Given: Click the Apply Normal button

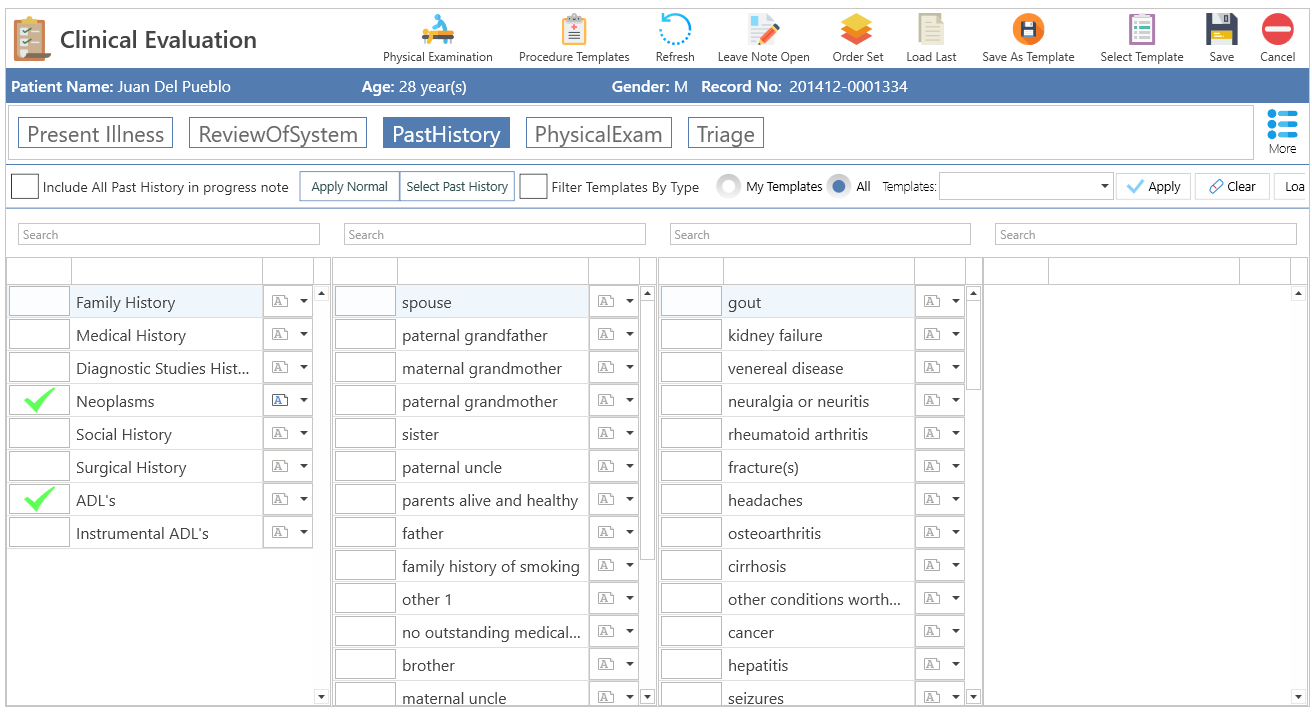Looking at the screenshot, I should [350, 187].
